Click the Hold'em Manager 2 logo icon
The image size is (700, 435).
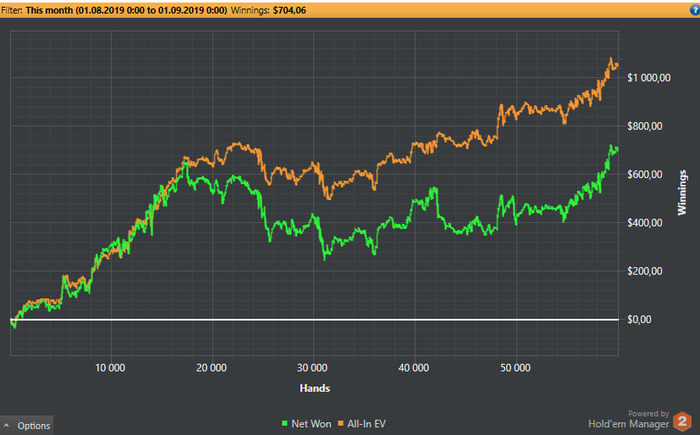click(682, 421)
